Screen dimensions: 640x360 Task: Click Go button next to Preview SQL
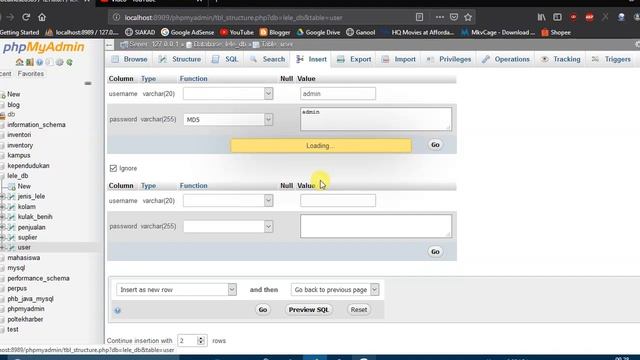(x=262, y=310)
